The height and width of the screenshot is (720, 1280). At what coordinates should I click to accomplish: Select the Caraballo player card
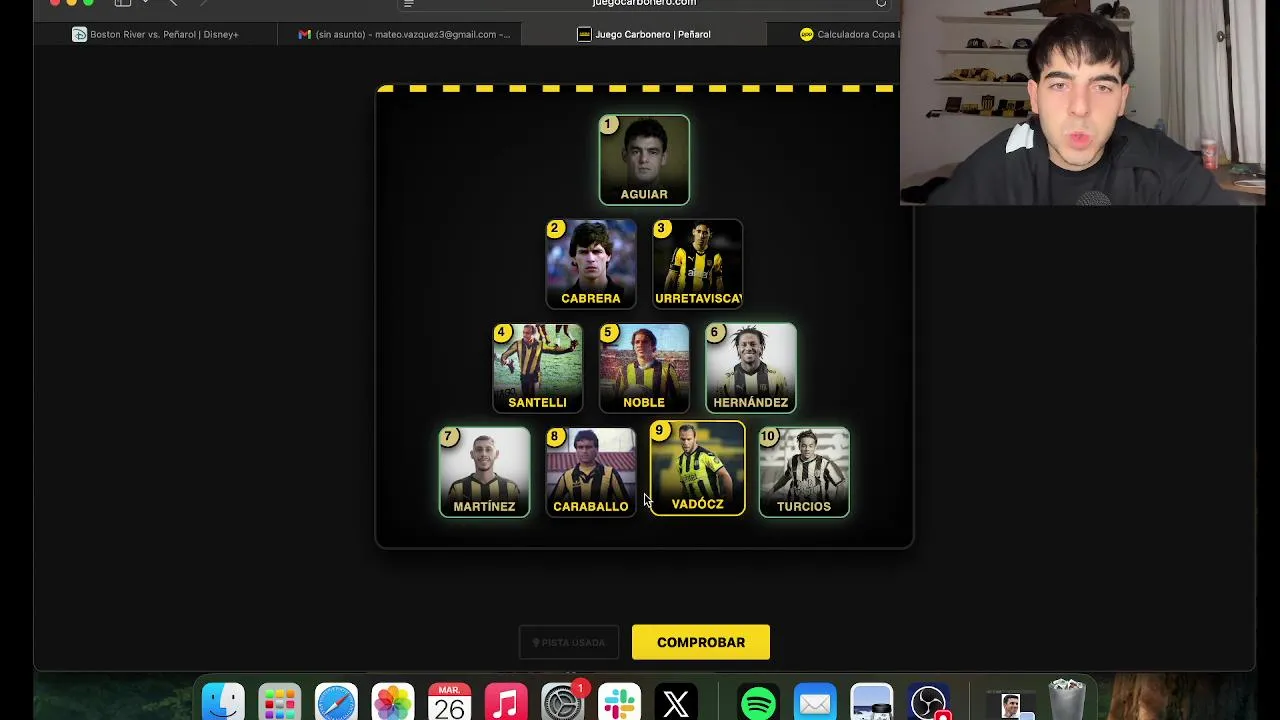[591, 472]
